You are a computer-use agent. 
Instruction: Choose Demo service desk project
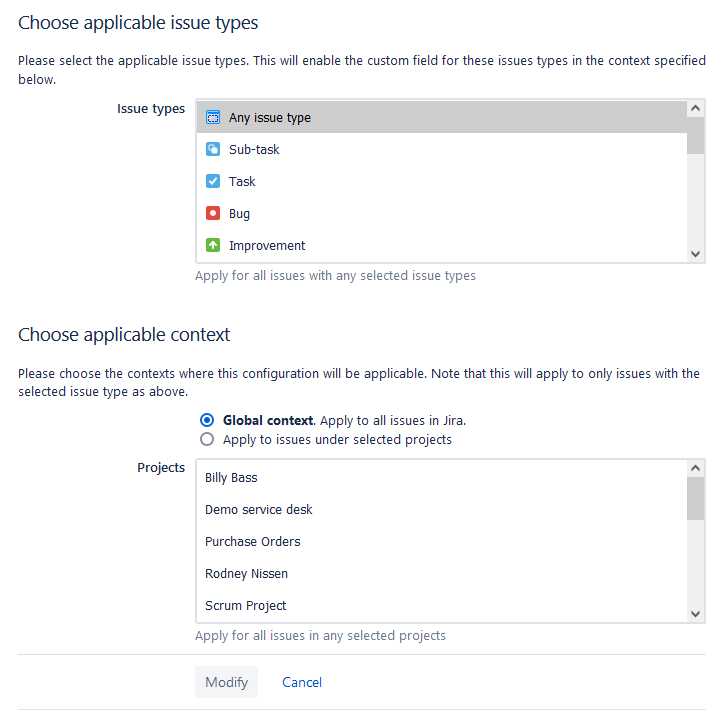coord(258,510)
